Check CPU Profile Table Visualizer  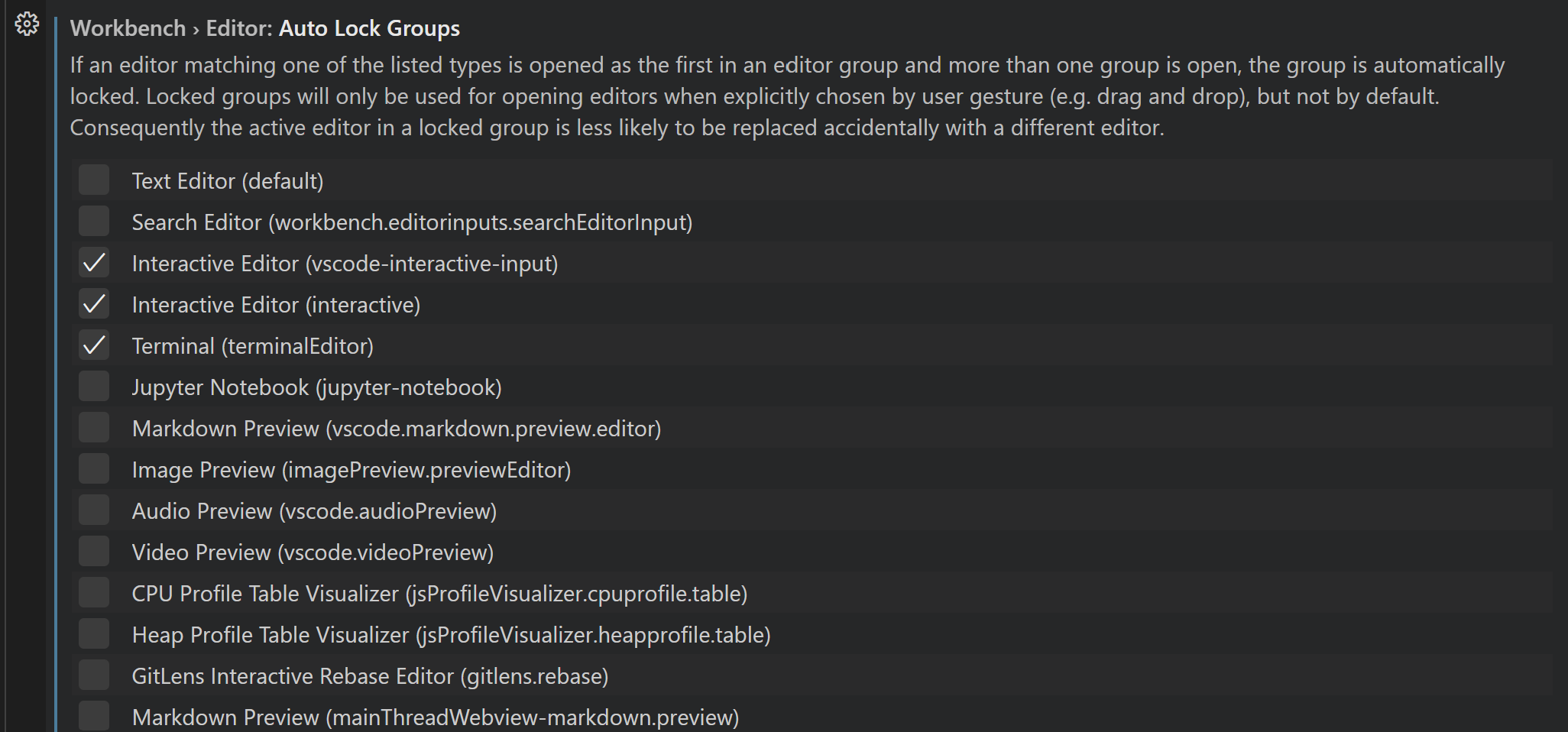coord(93,592)
